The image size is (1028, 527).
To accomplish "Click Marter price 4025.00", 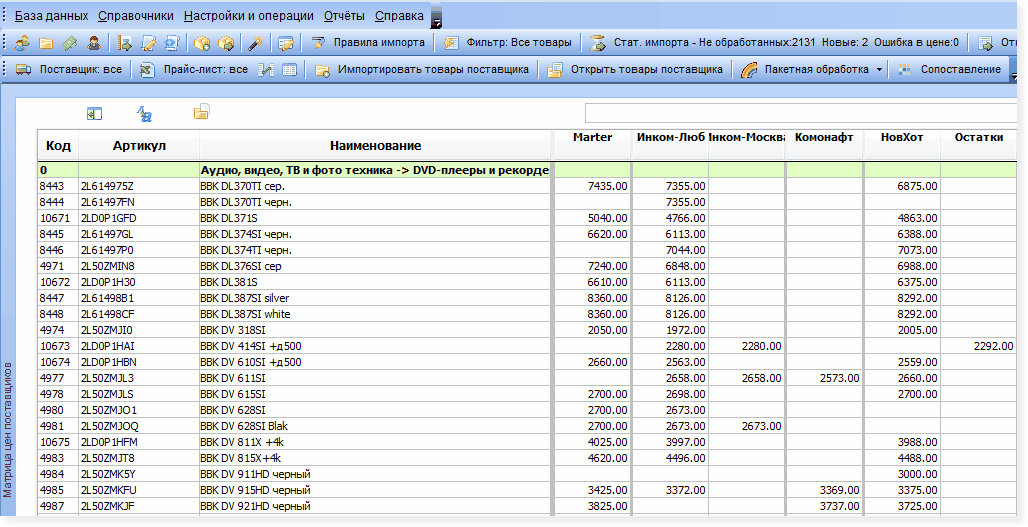I will pyautogui.click(x=592, y=442).
